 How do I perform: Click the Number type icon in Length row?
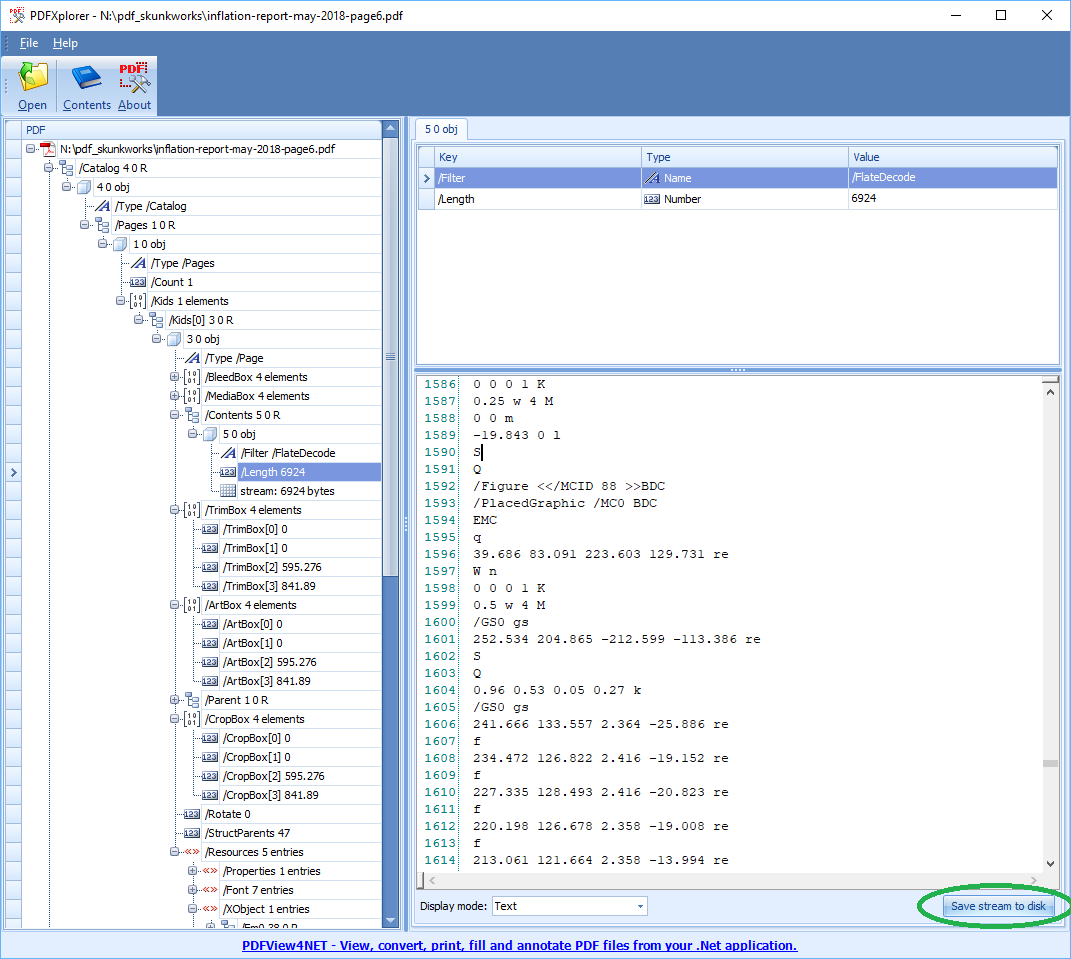point(652,199)
